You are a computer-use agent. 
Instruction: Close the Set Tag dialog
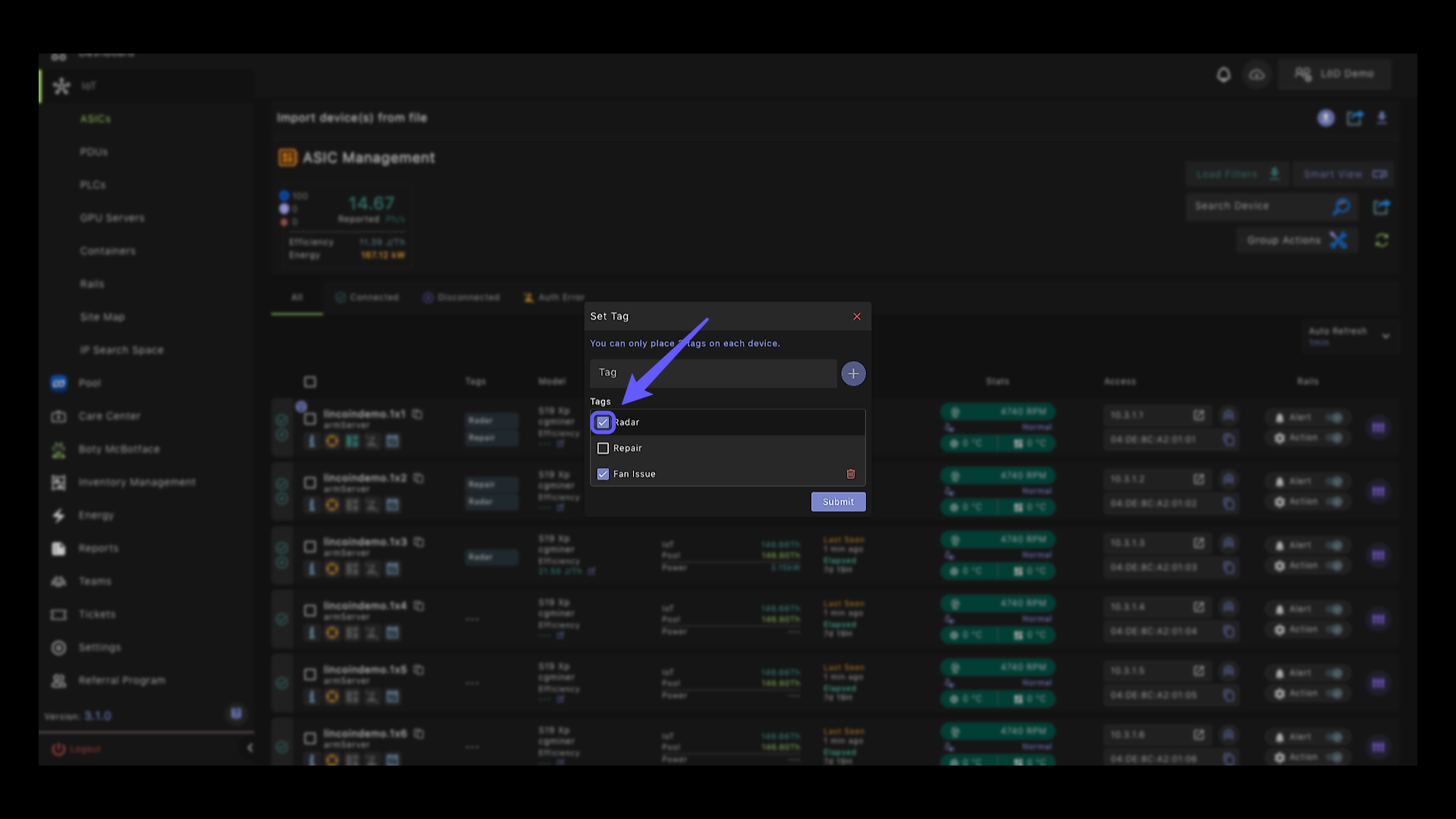coord(857,316)
